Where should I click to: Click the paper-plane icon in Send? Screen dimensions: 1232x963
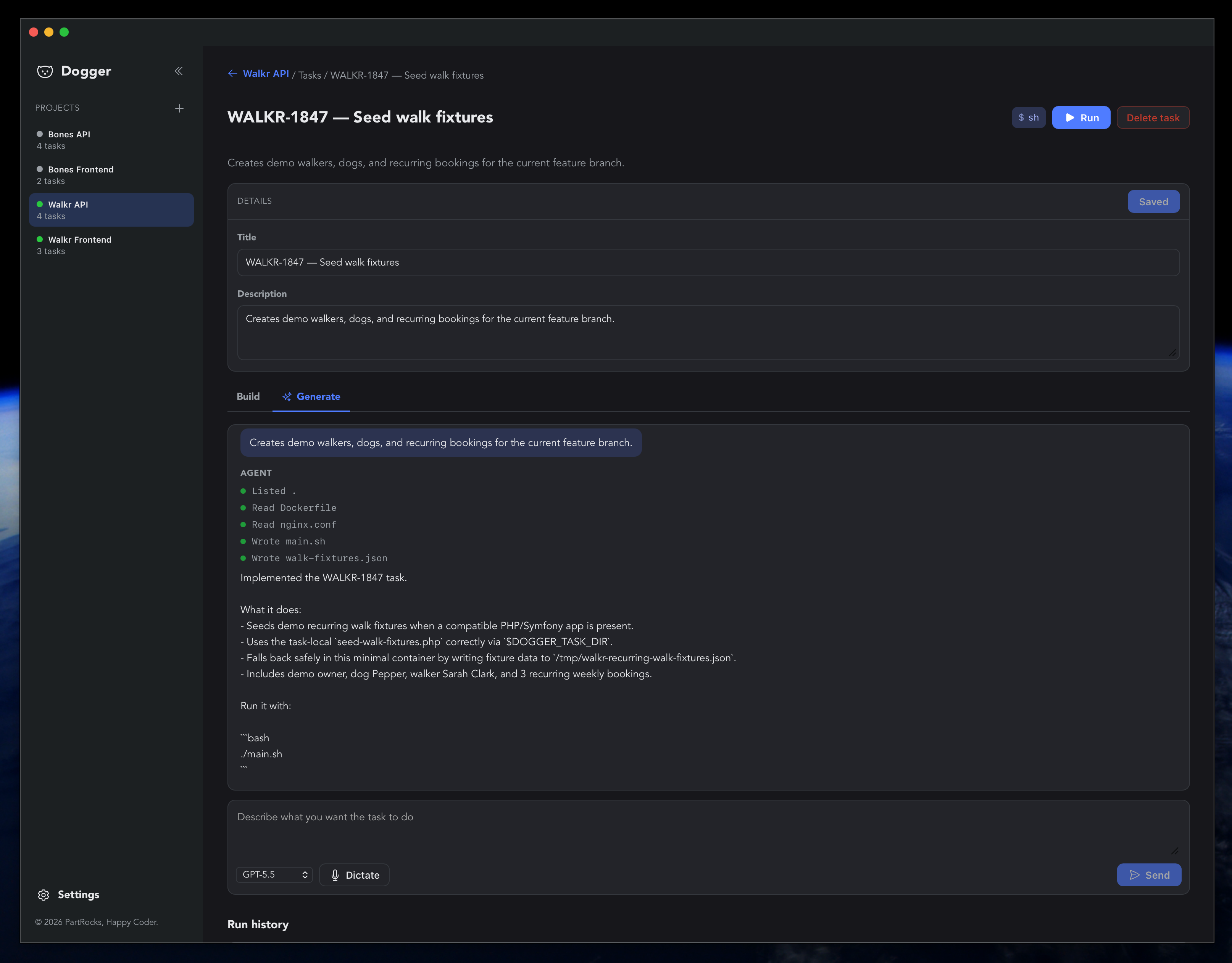[1134, 875]
